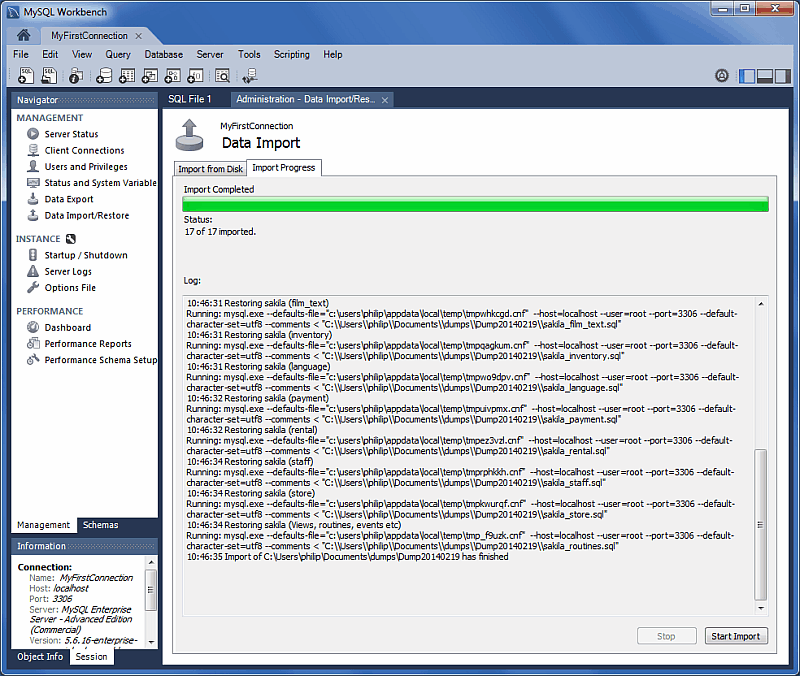Switch Navigator to Schemas tab
This screenshot has height=676, width=800.
[x=101, y=524]
